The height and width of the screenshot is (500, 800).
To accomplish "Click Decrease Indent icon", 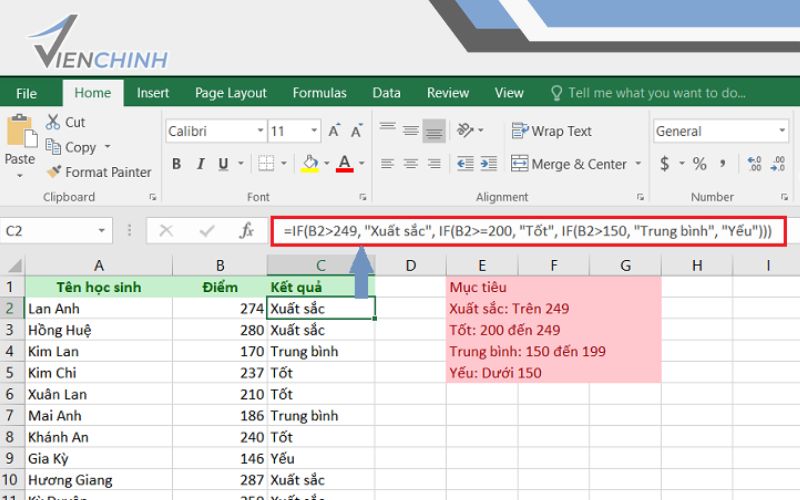I will click(465, 163).
